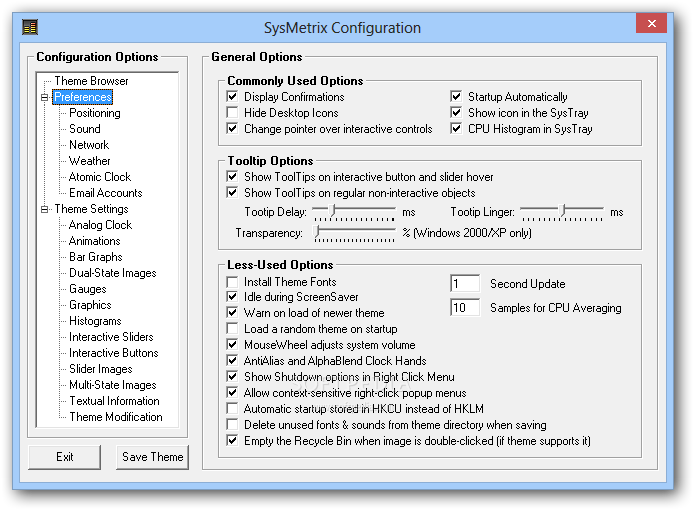This screenshot has width=694, height=510.
Task: Open Dual-State Images settings
Action: coord(113,273)
